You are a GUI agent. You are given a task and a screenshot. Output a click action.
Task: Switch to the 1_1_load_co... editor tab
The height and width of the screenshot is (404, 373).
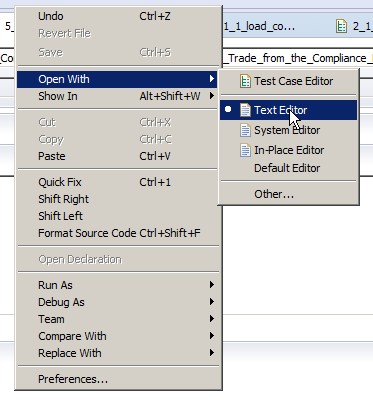tap(259, 26)
